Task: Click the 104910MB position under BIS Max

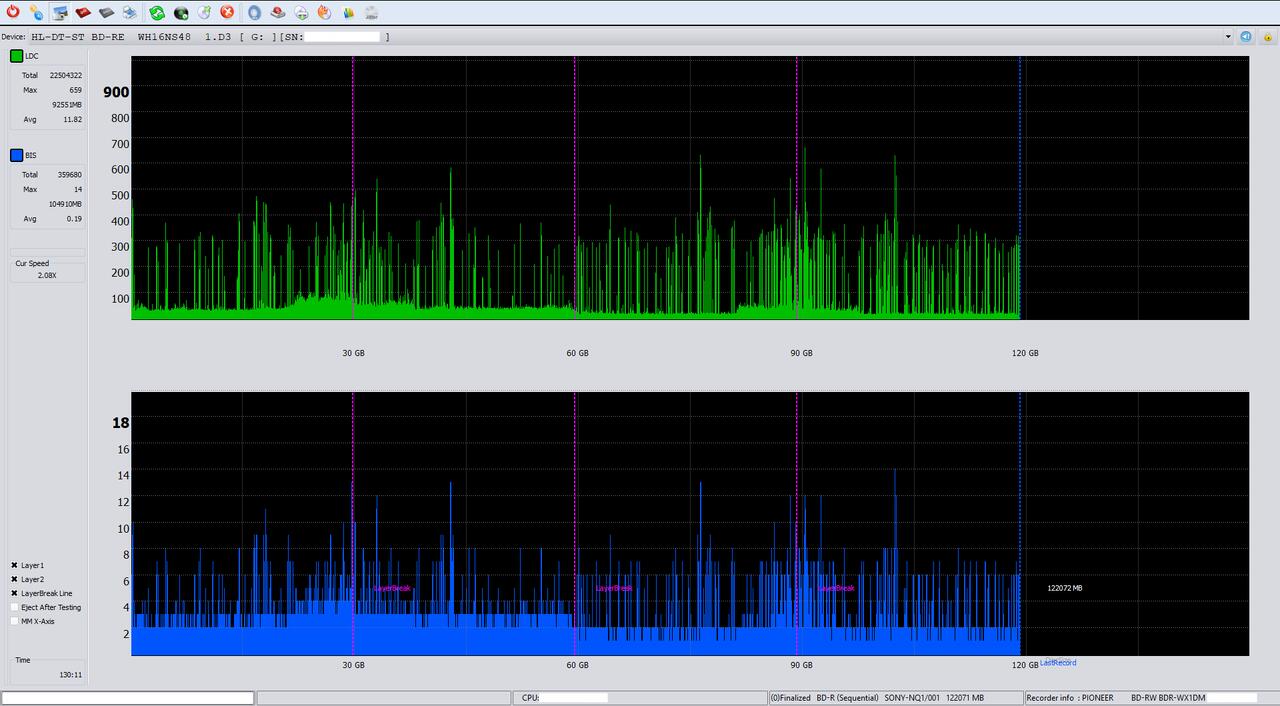Action: 65,203
